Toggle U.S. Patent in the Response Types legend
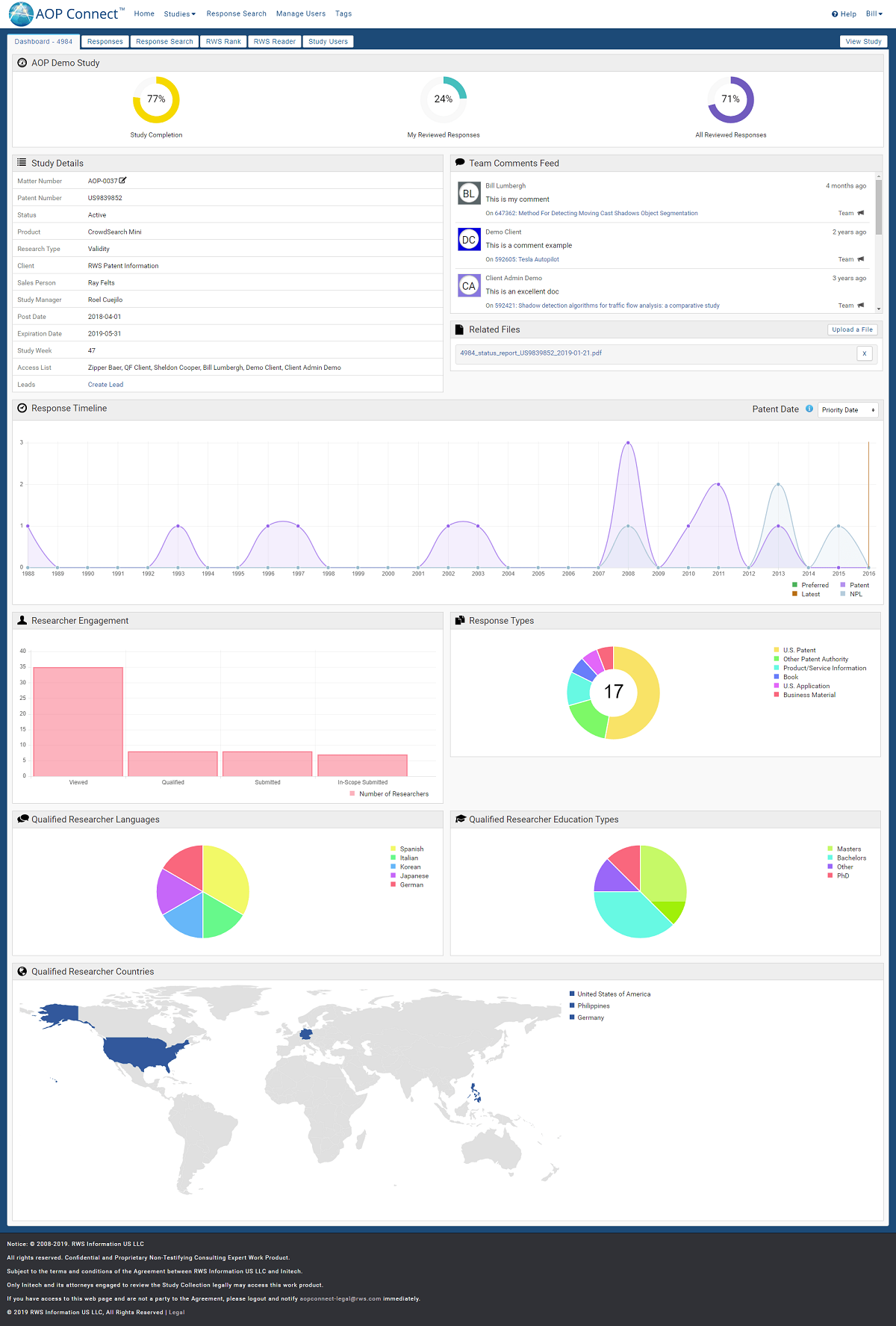Image resolution: width=896 pixels, height=1326 pixels. coord(798,650)
